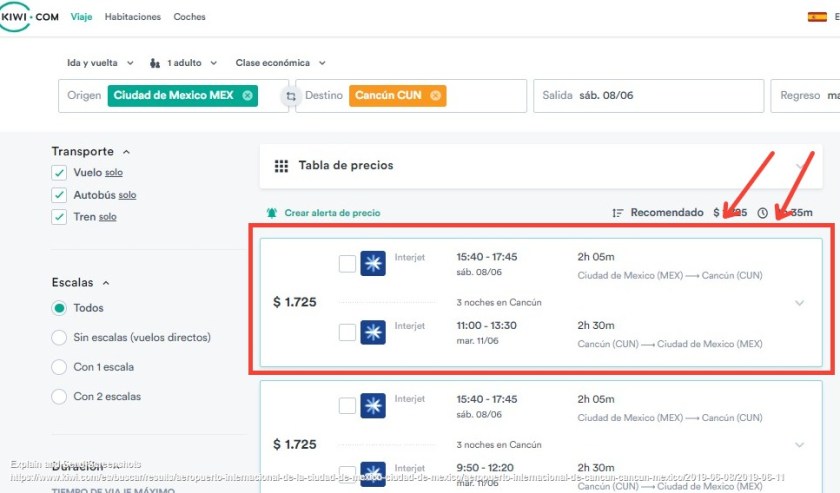
Task: Remove Cancún CUN destination tag
Action: [436, 95]
